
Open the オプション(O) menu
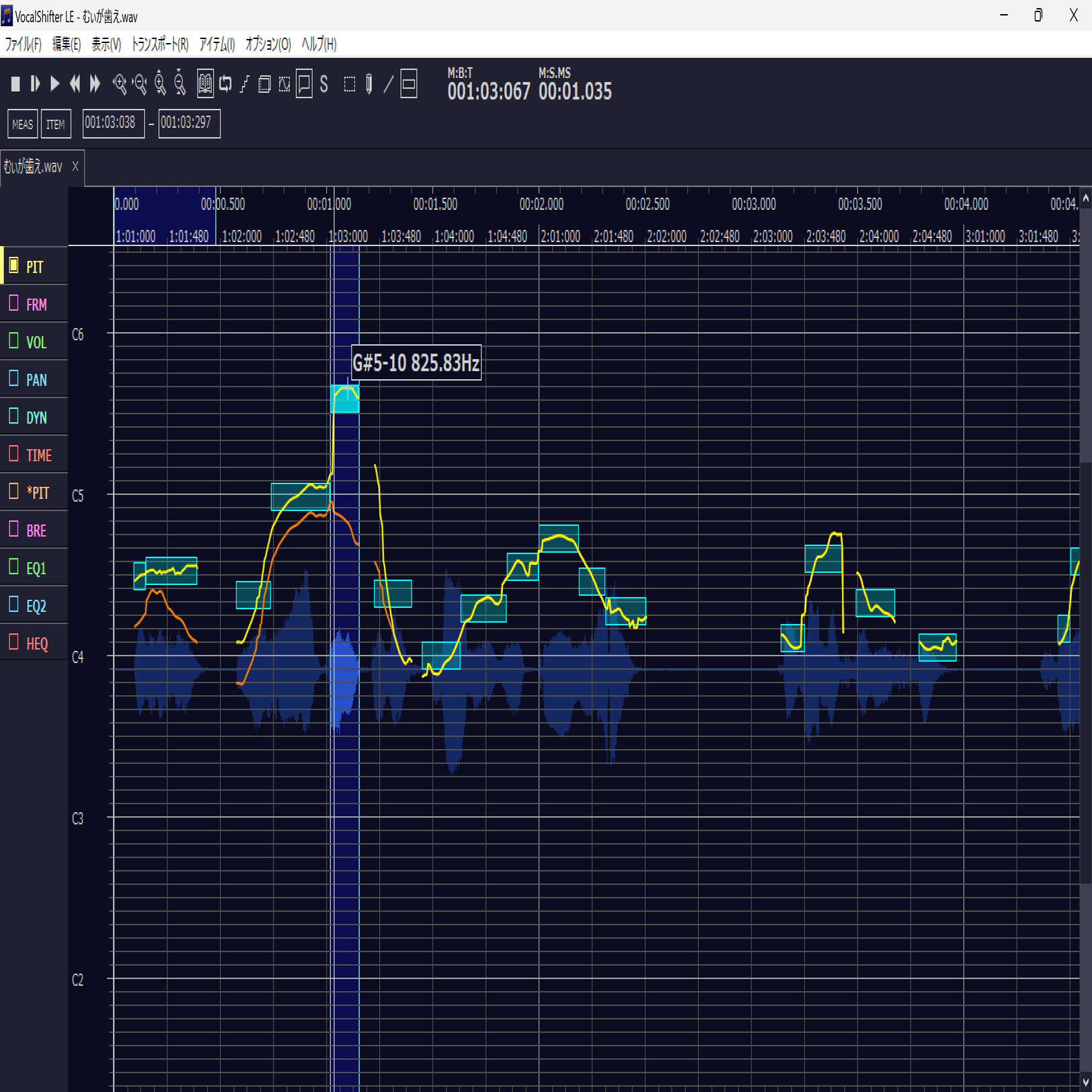tap(268, 44)
